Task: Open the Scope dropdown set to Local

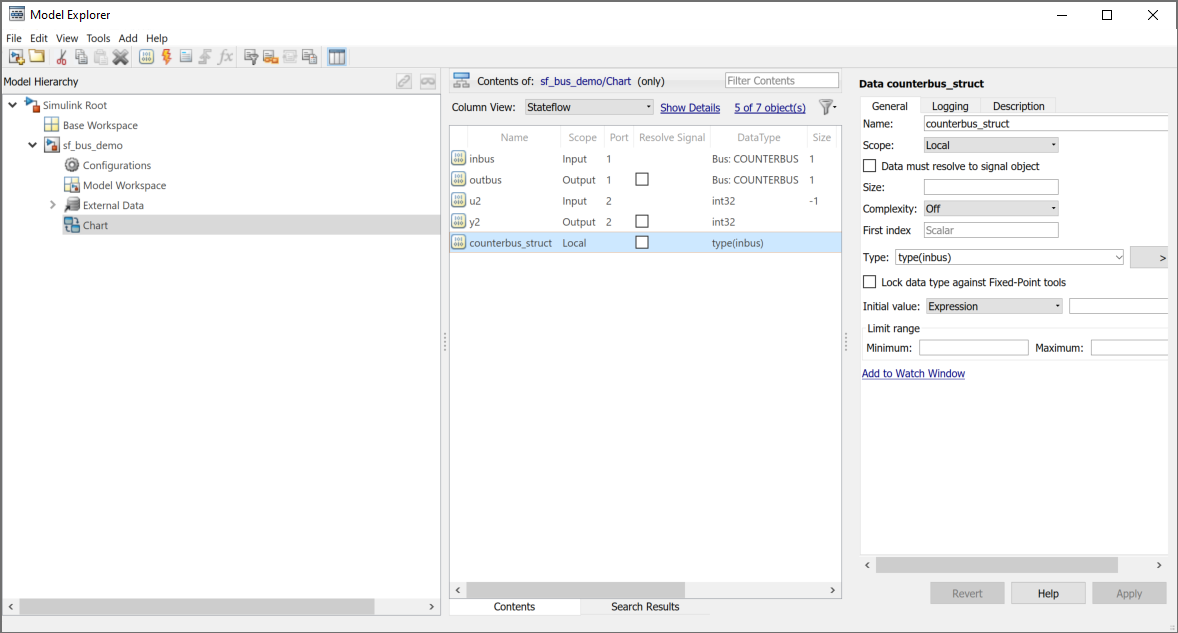Action: [990, 145]
